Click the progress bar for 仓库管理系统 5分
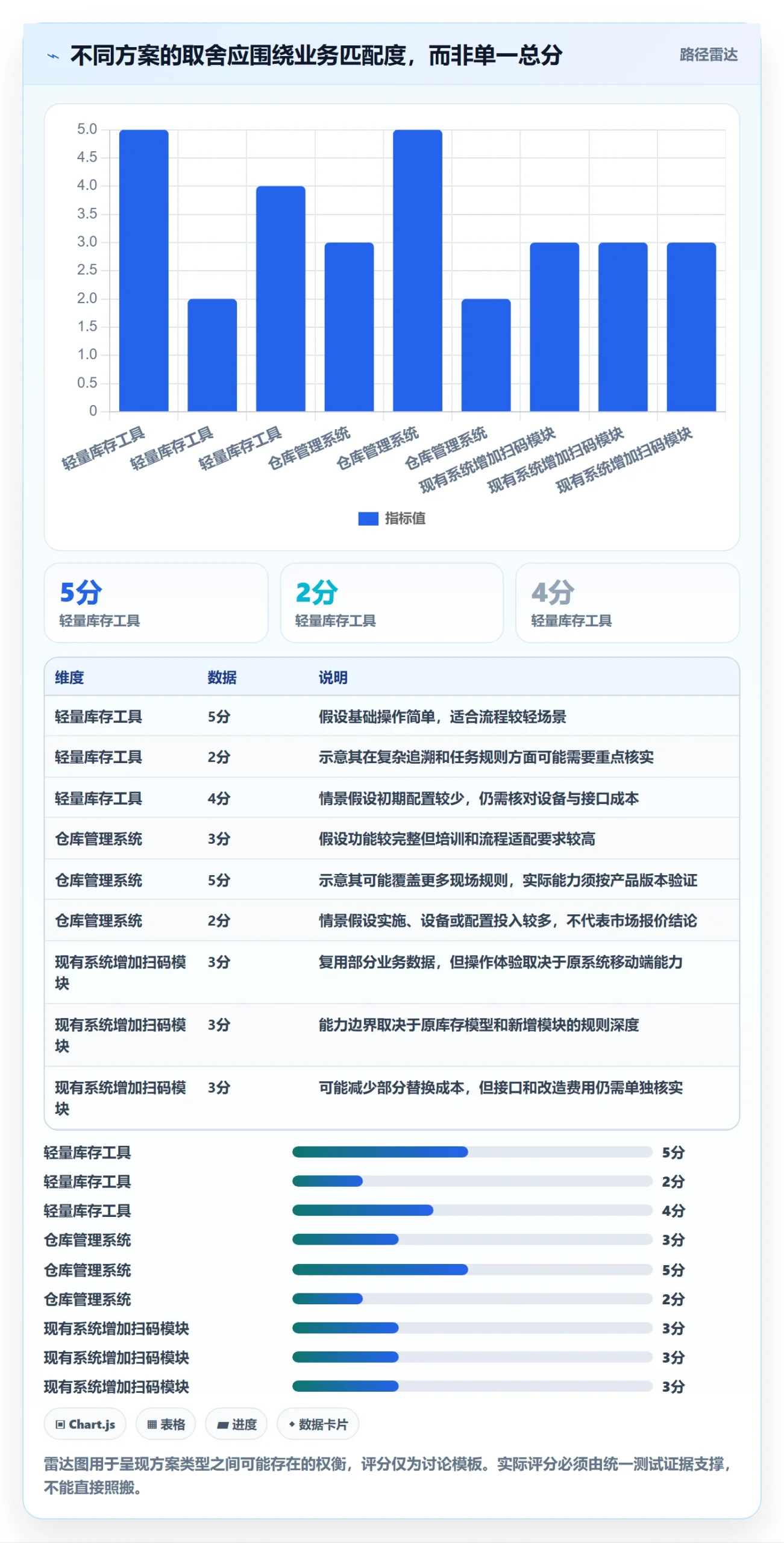This screenshot has height=1543, width=784. pyautogui.click(x=472, y=1269)
